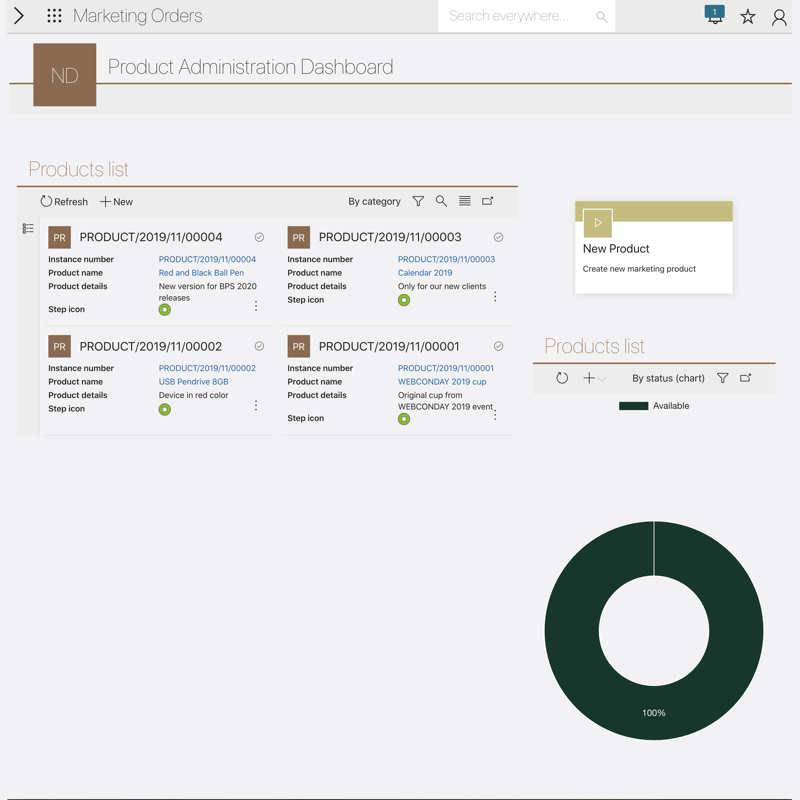
Task: Open the Red and Black Ball Pen link
Action: [201, 272]
